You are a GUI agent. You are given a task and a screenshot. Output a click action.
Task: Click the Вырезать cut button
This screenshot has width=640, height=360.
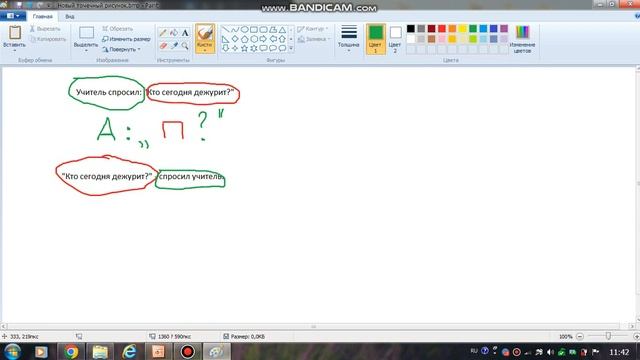click(x=45, y=29)
